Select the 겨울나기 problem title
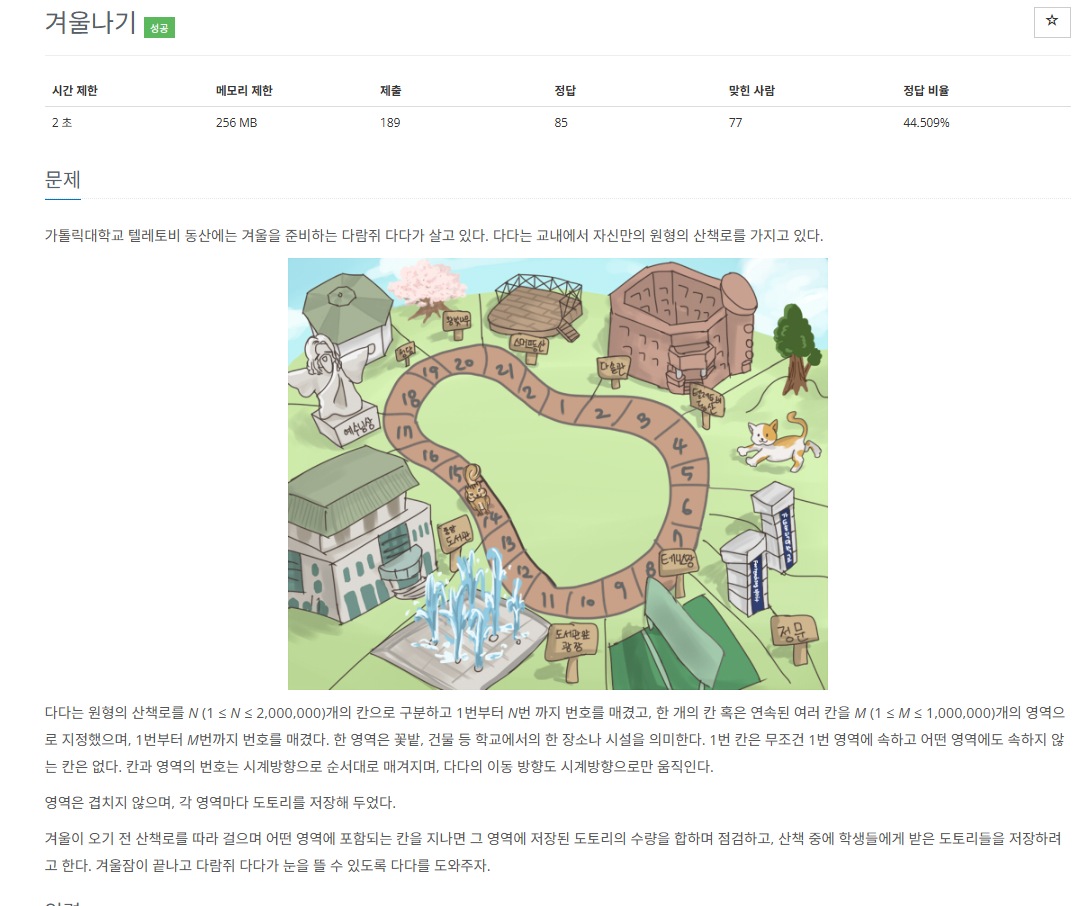Viewport: 1090px width, 906px height. click(90, 22)
